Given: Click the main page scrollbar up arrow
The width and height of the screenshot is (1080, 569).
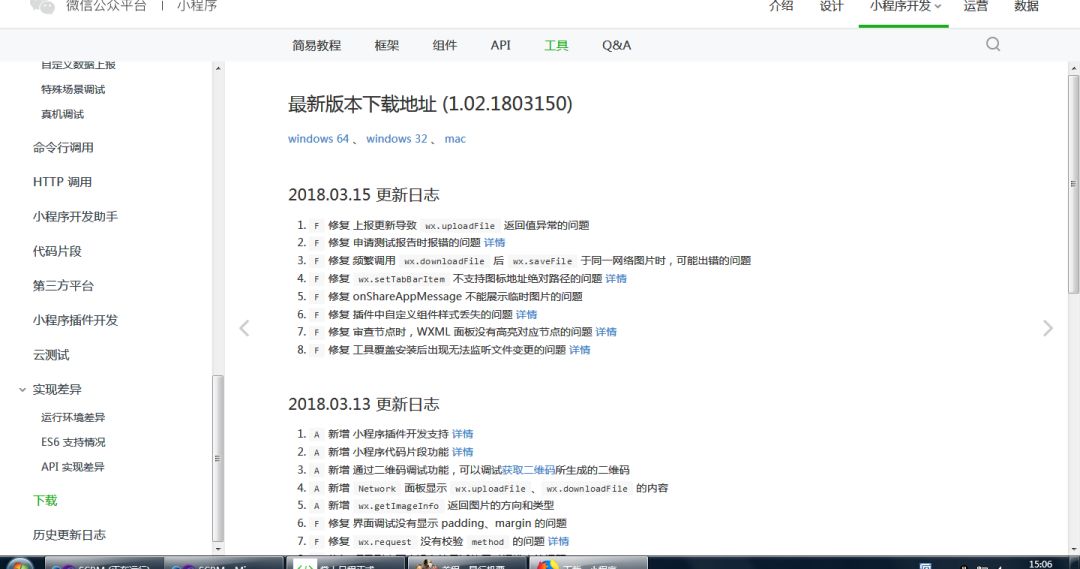Looking at the screenshot, I should 1073,68.
